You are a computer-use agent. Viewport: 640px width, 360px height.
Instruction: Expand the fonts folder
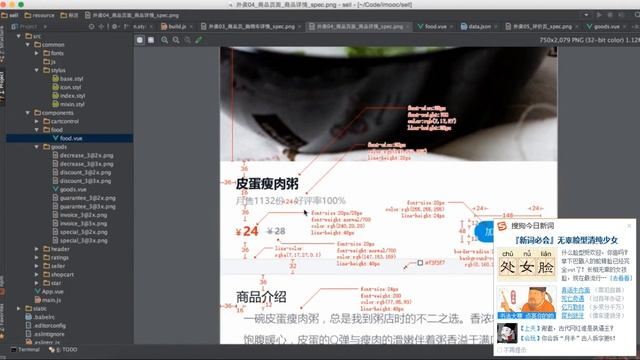click(x=37, y=53)
